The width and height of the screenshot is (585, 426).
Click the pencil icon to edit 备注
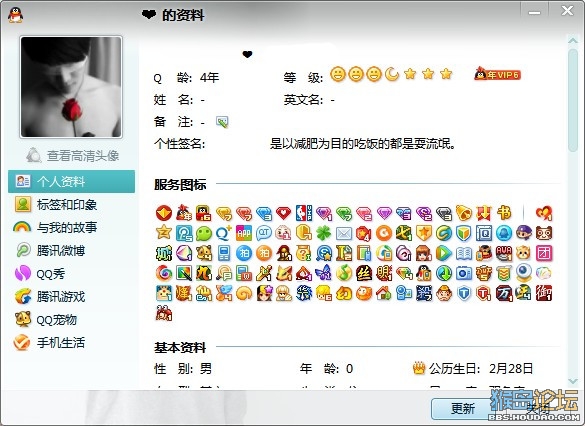(222, 122)
